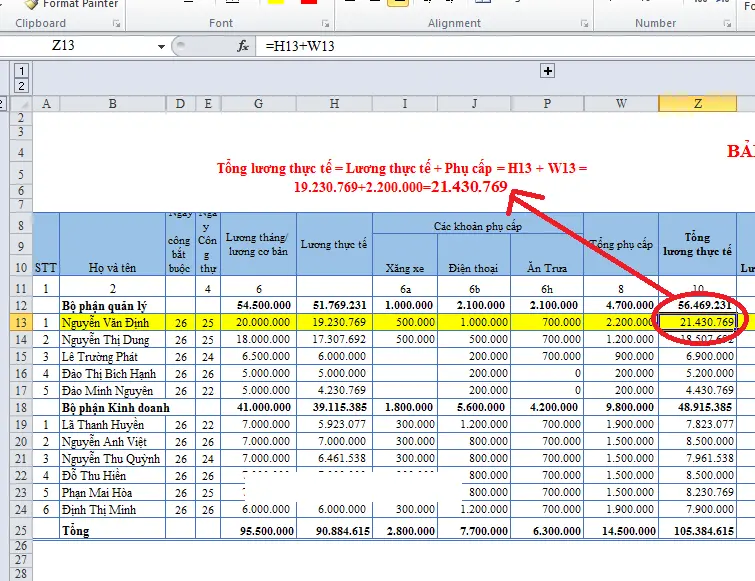Click the 56.469.231 subtotal cell
Screen dimensions: 755x581
(698, 306)
